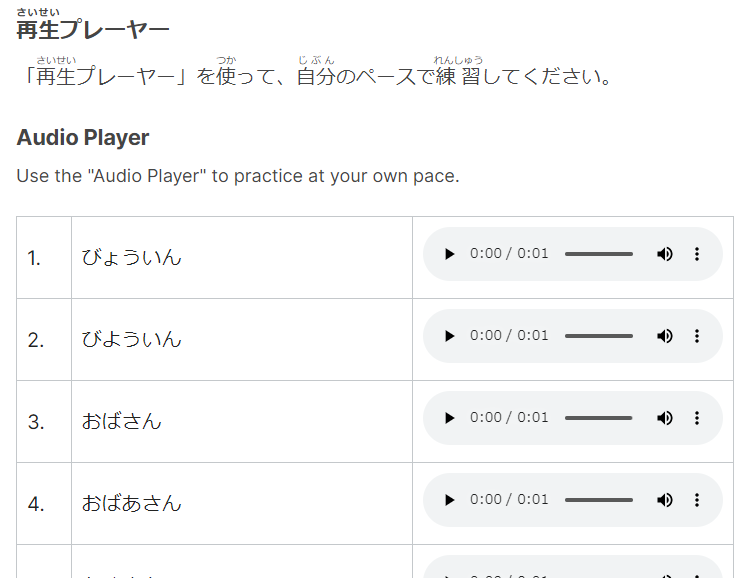Play audio for row 2 びよういん
747x578 pixels.
(x=449, y=336)
